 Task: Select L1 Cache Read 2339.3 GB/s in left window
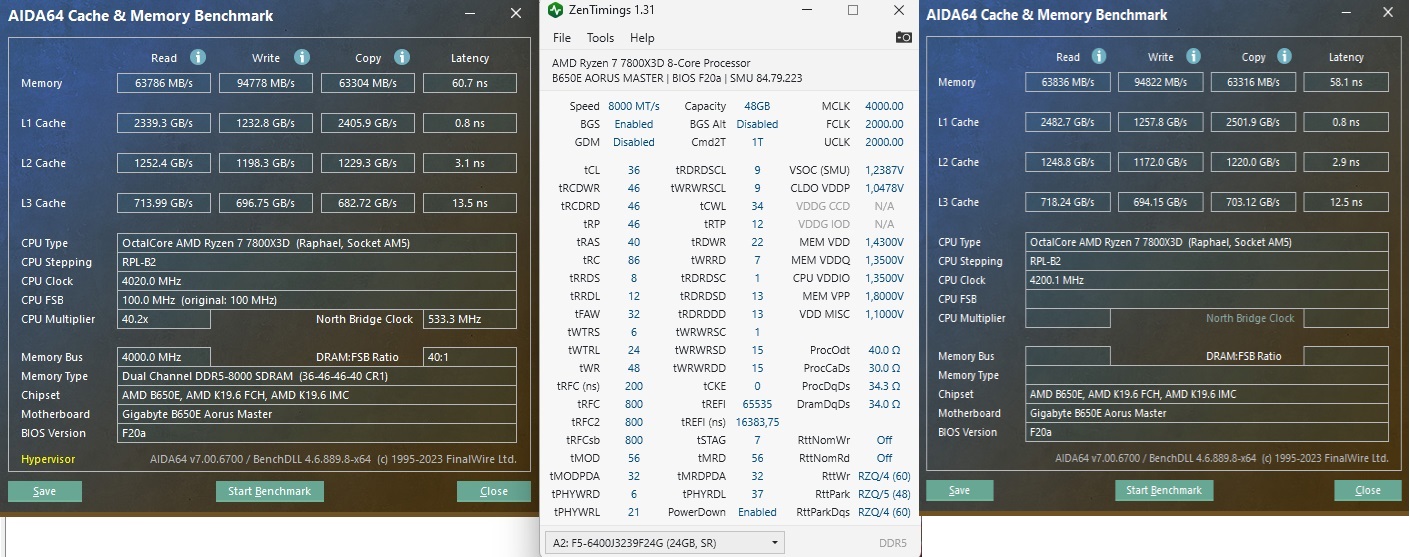(x=164, y=123)
